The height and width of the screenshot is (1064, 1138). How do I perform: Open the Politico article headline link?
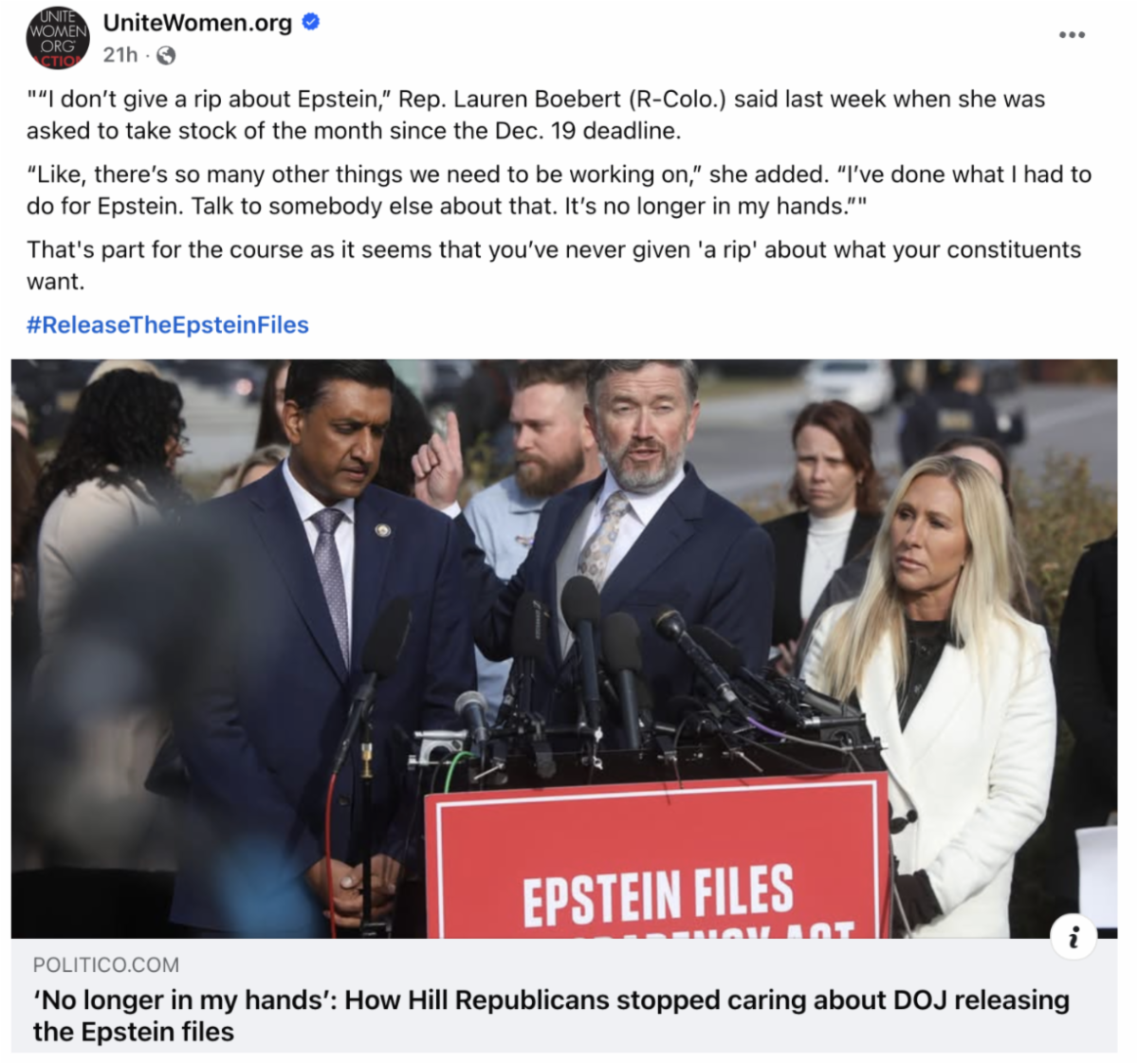pos(551,1016)
